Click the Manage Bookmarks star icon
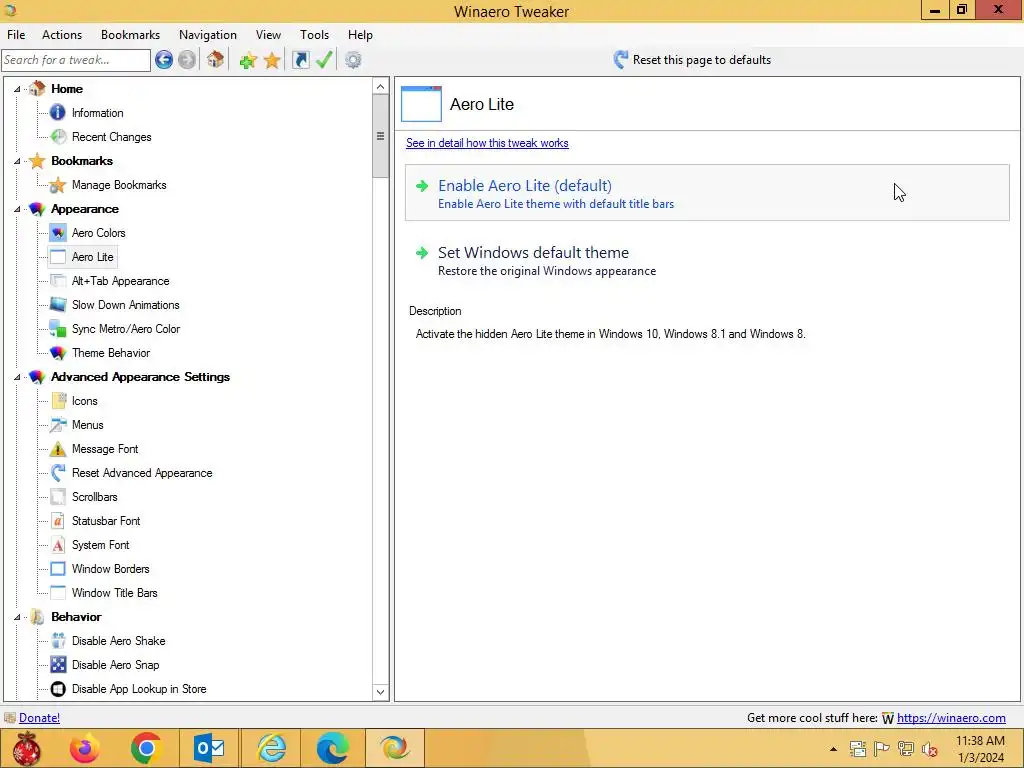This screenshot has width=1024, height=768. click(x=57, y=185)
